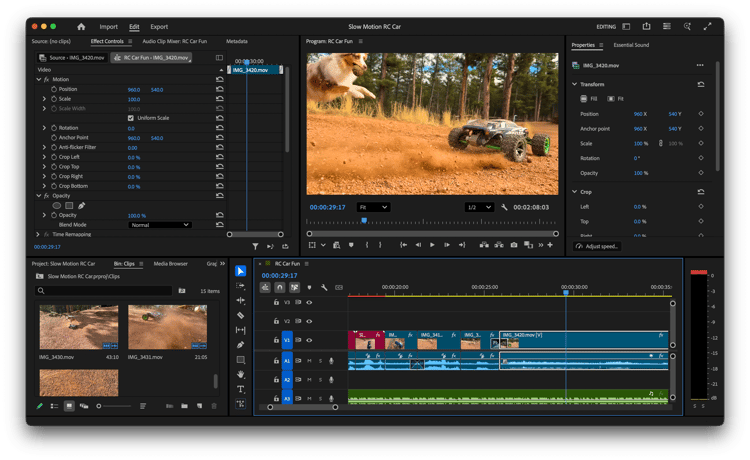Select the Pen tool in the tools panel

(x=241, y=345)
